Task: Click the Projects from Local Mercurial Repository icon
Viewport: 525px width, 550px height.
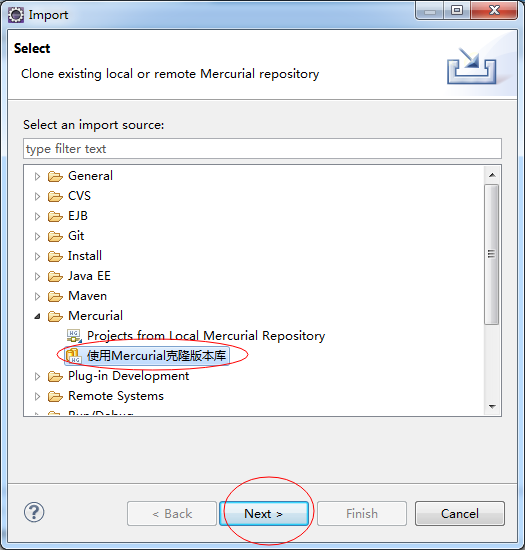Action: click(74, 336)
